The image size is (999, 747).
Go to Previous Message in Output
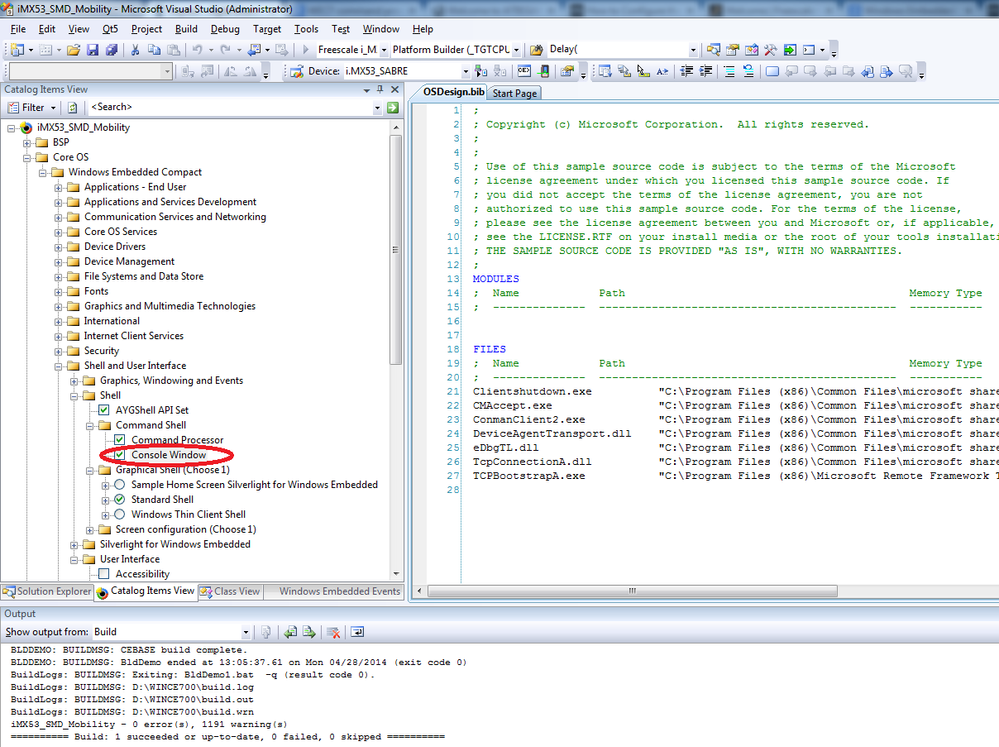[291, 632]
